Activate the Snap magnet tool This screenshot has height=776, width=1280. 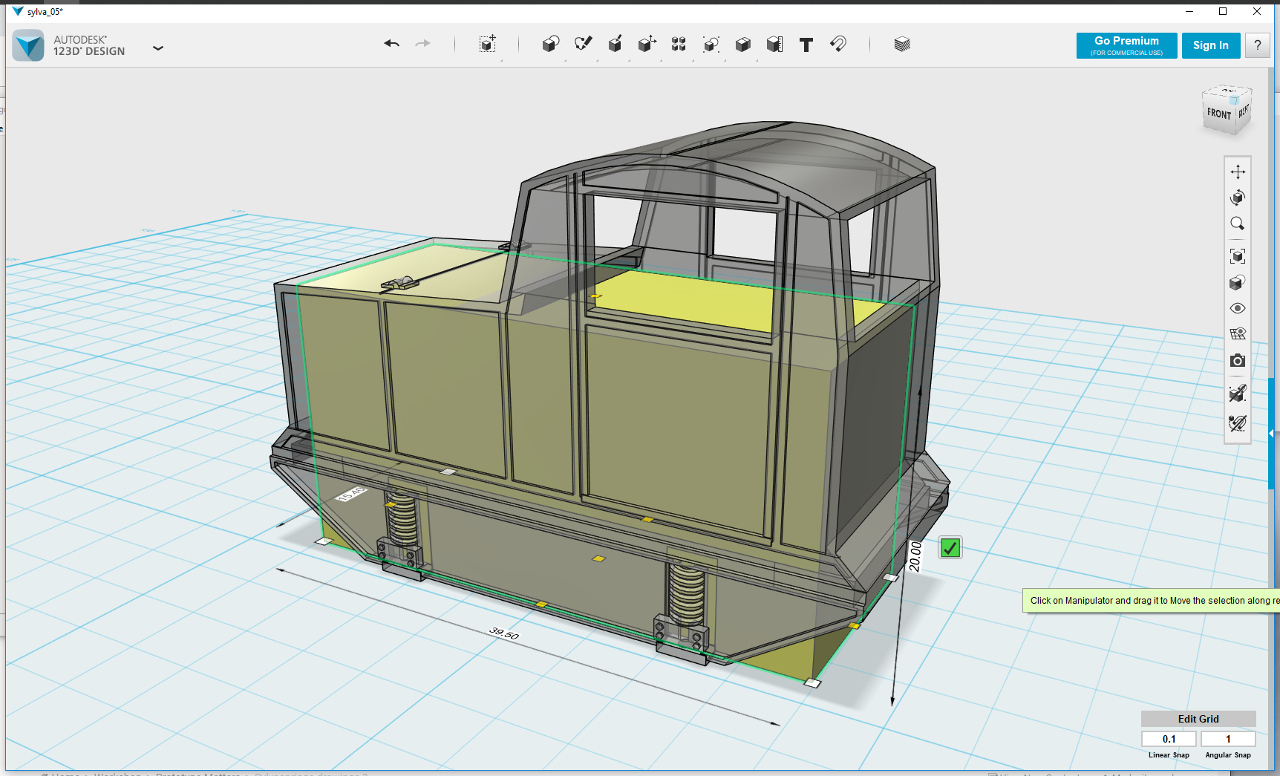point(838,44)
